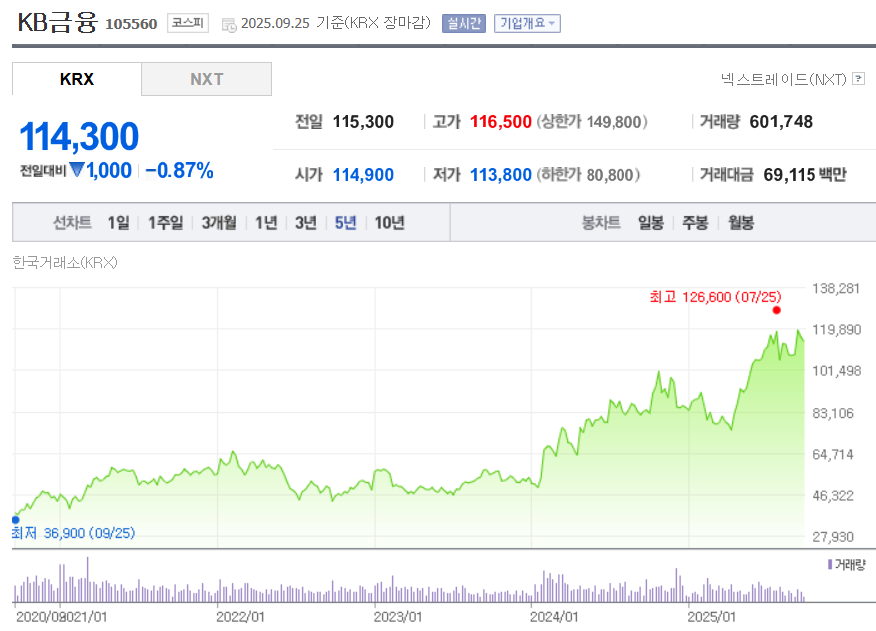
Task: Click the 고가 116,500 value
Action: tap(501, 122)
